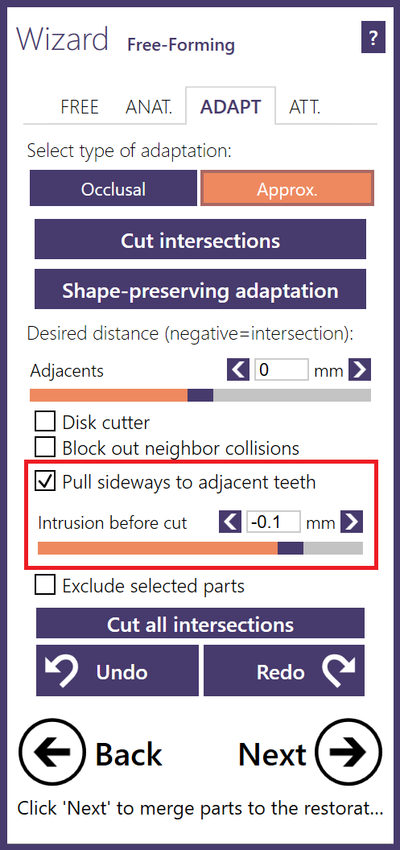
Task: Uncheck Pull sideways to adjacent teeth
Action: click(x=45, y=481)
